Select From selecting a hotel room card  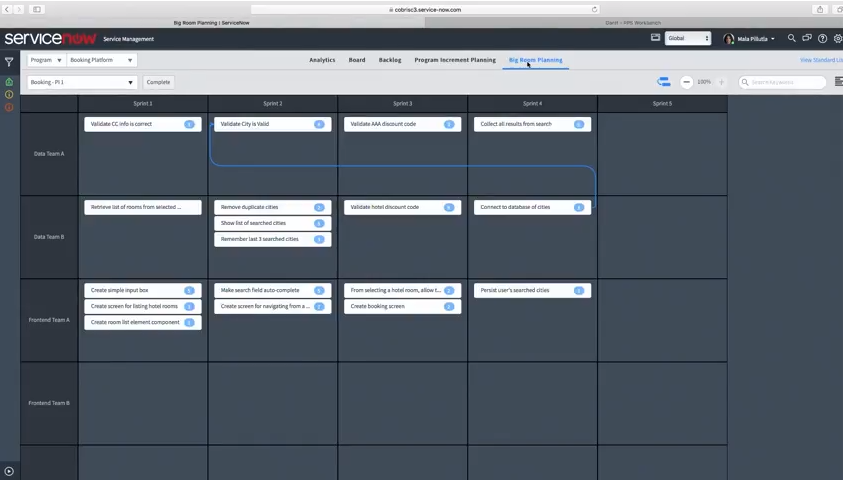coord(403,290)
